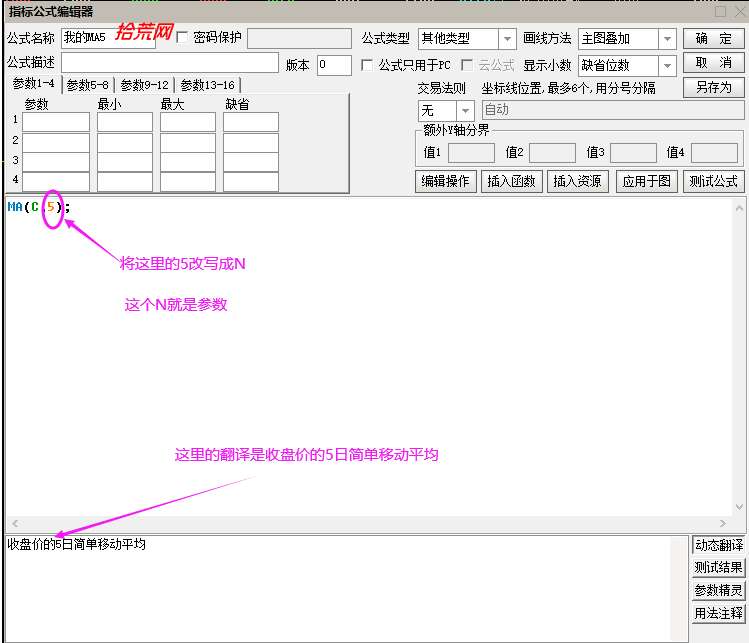Show the 用法注释 panel
The height and width of the screenshot is (643, 749).
point(718,613)
